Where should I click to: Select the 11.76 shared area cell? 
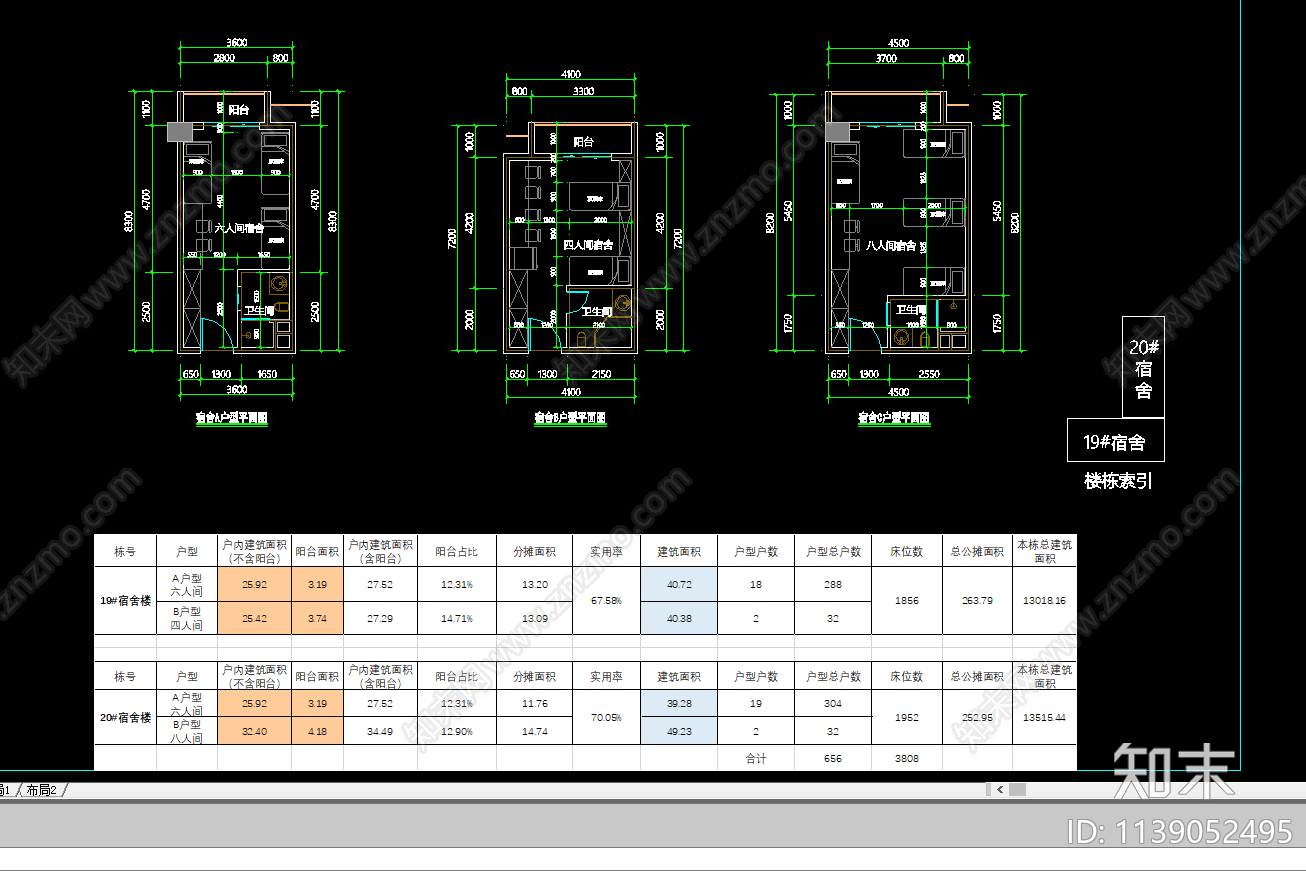coord(534,704)
